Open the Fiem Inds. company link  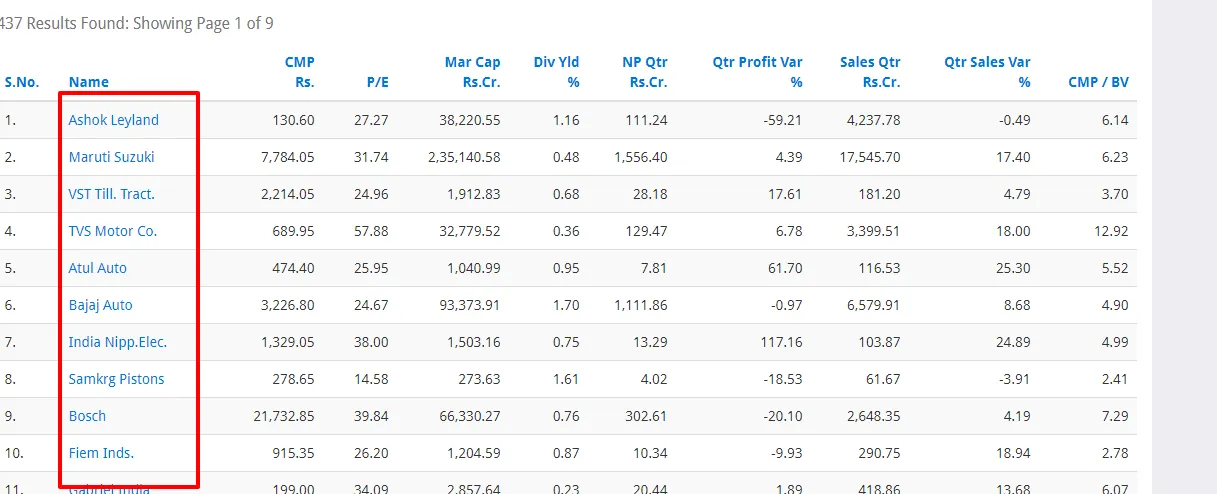click(101, 453)
